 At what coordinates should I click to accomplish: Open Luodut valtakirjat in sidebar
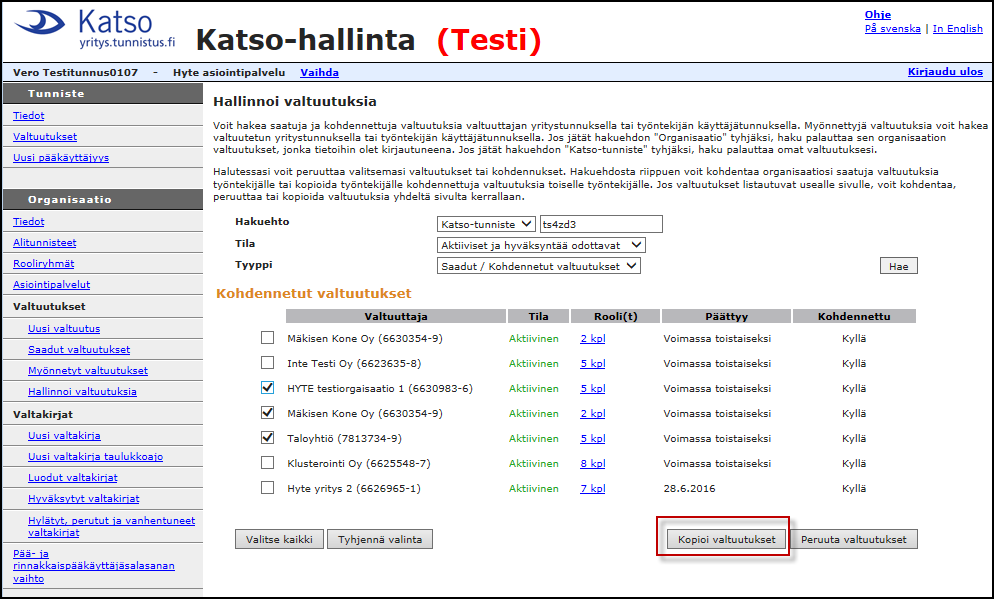pos(72,477)
